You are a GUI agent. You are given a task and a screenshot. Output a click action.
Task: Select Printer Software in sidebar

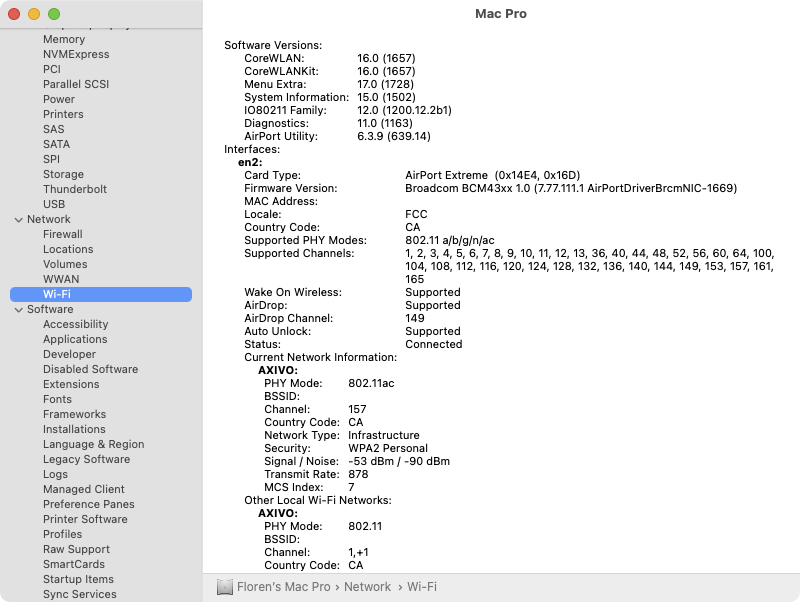tap(85, 519)
